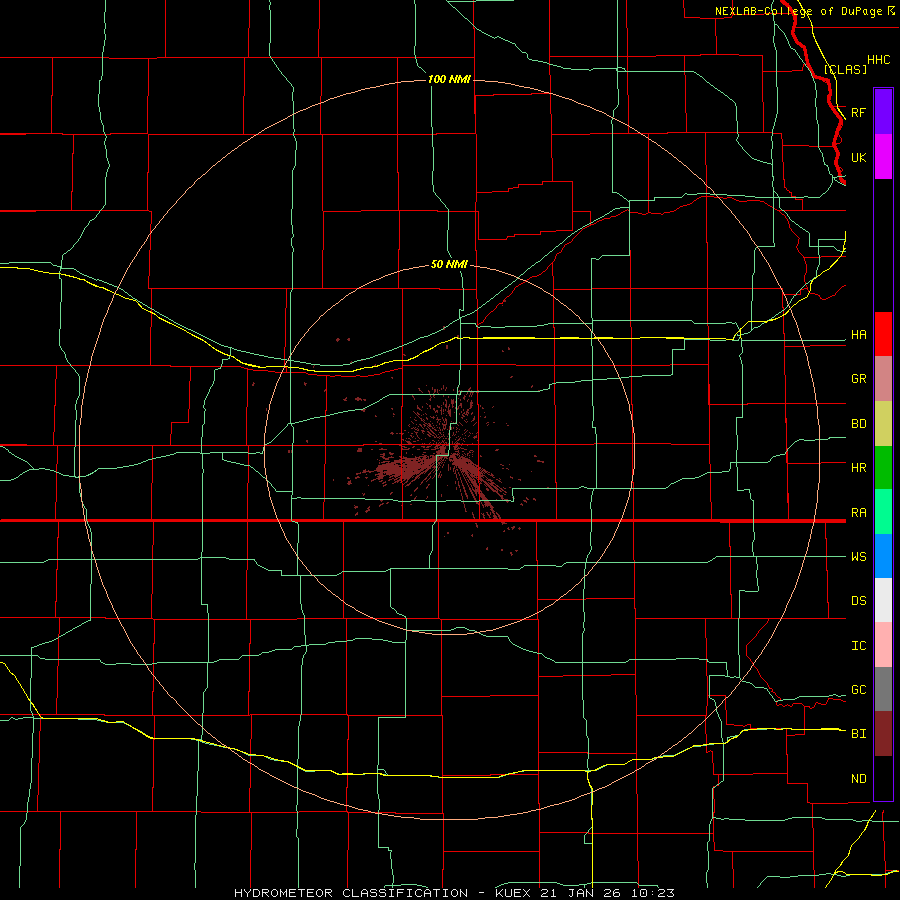Image resolution: width=900 pixels, height=900 pixels.
Task: Select the blue WS legend swatch
Action: [883, 556]
